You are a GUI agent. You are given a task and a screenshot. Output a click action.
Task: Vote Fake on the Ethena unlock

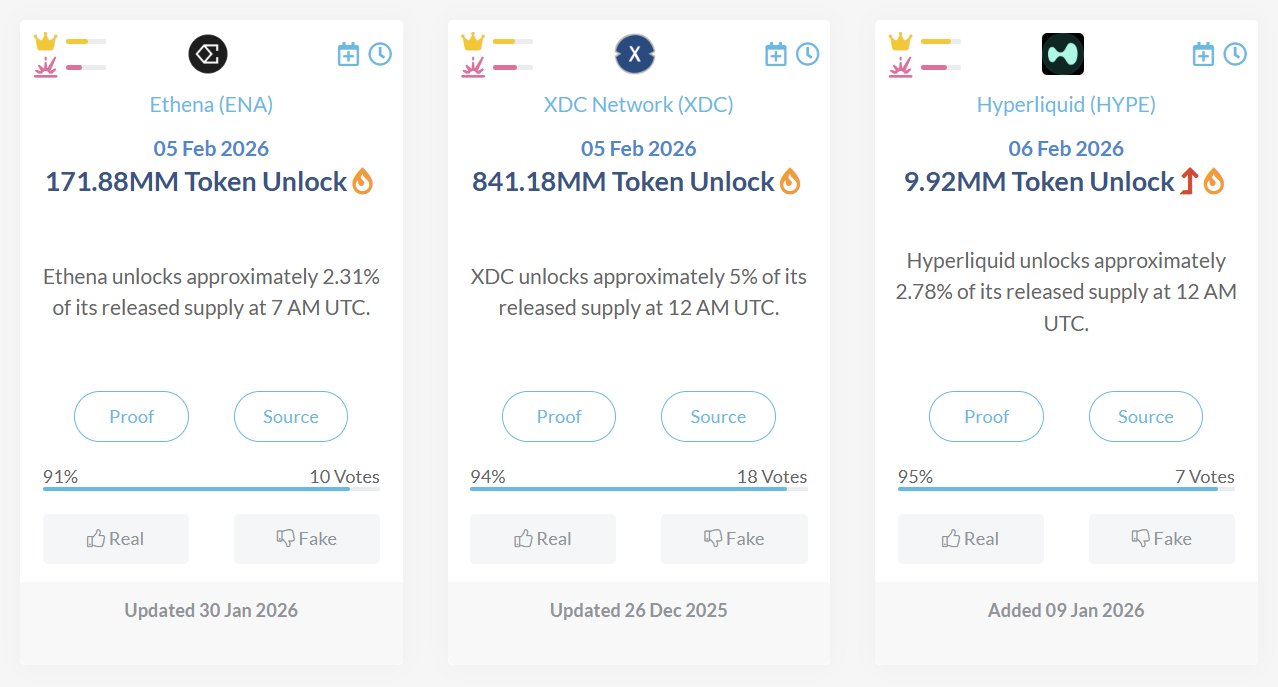point(307,539)
